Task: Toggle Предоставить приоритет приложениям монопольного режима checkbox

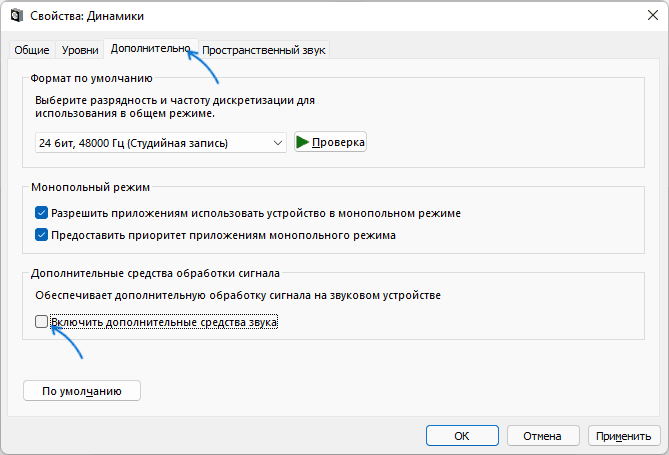Action: tap(41, 235)
